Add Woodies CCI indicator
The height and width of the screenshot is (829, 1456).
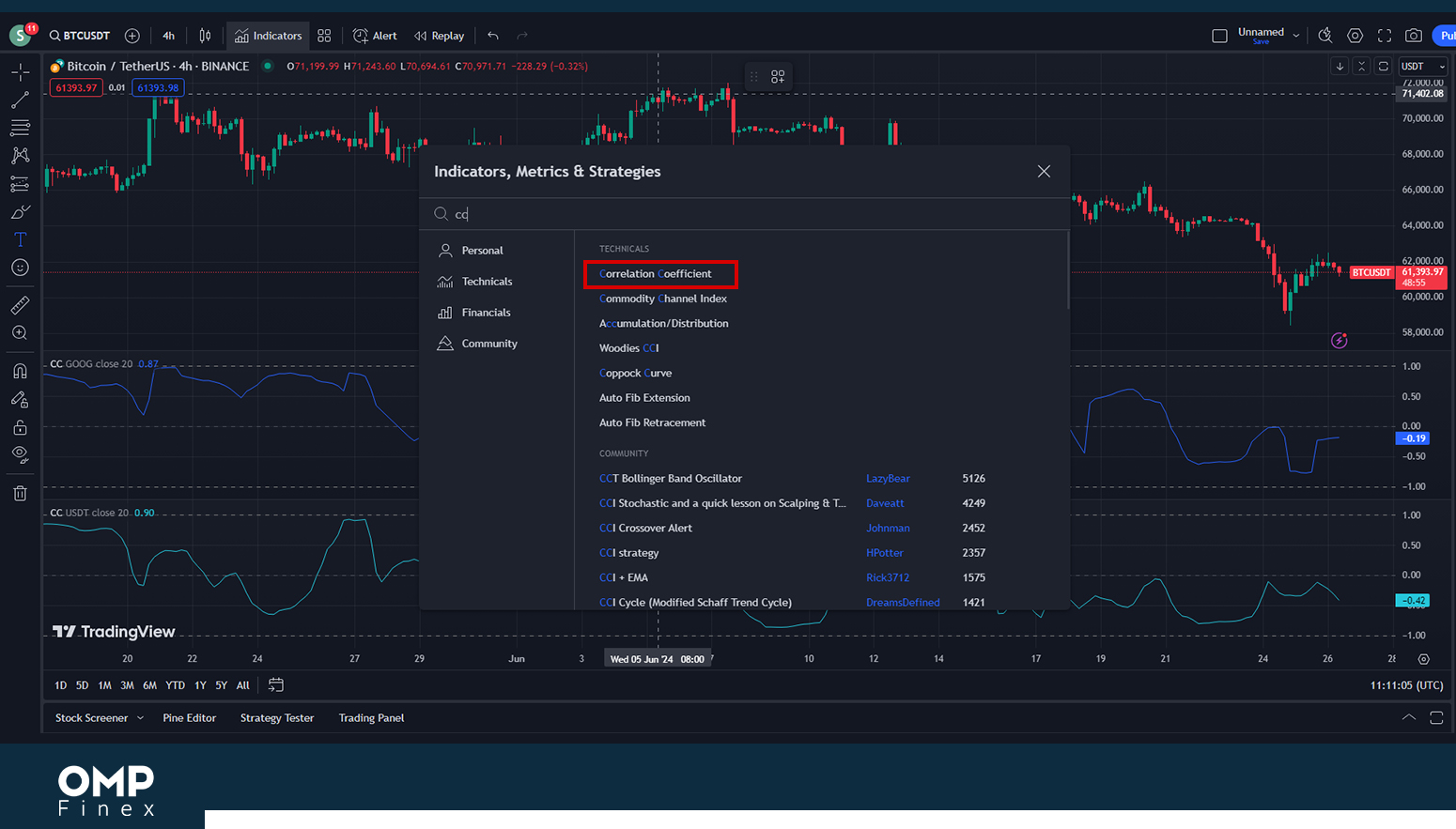pos(629,348)
